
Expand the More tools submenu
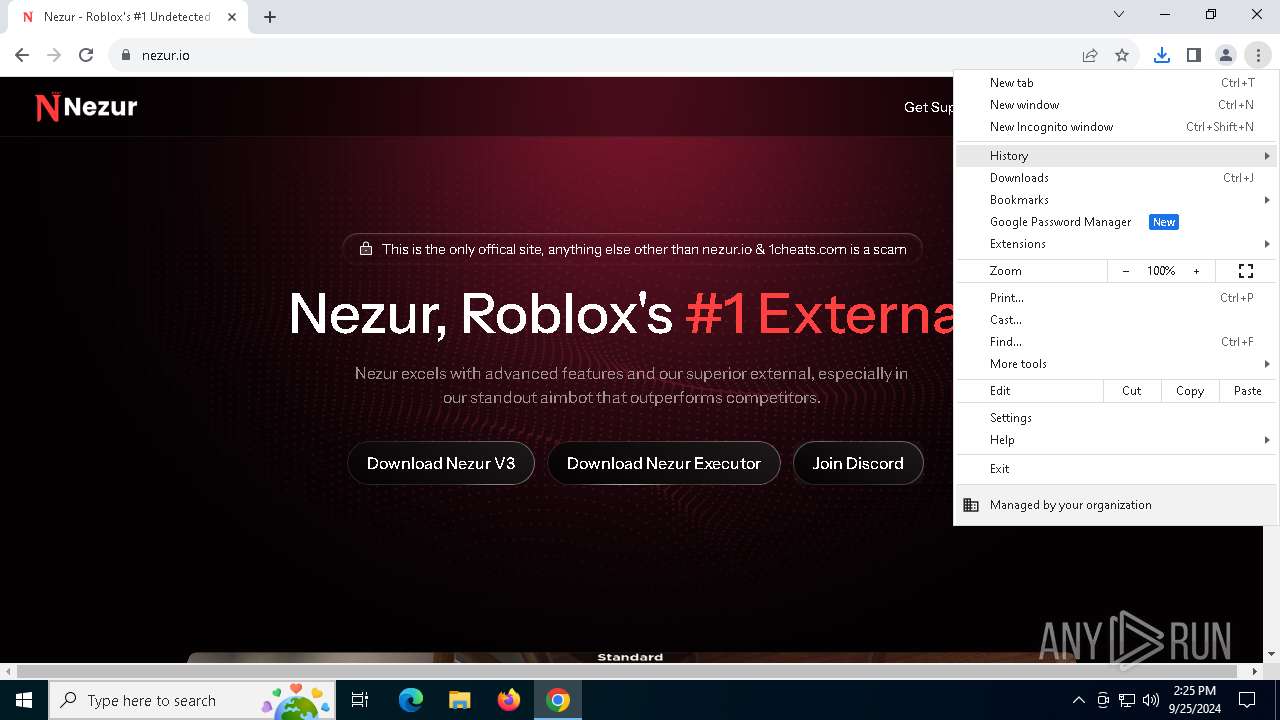click(1117, 364)
